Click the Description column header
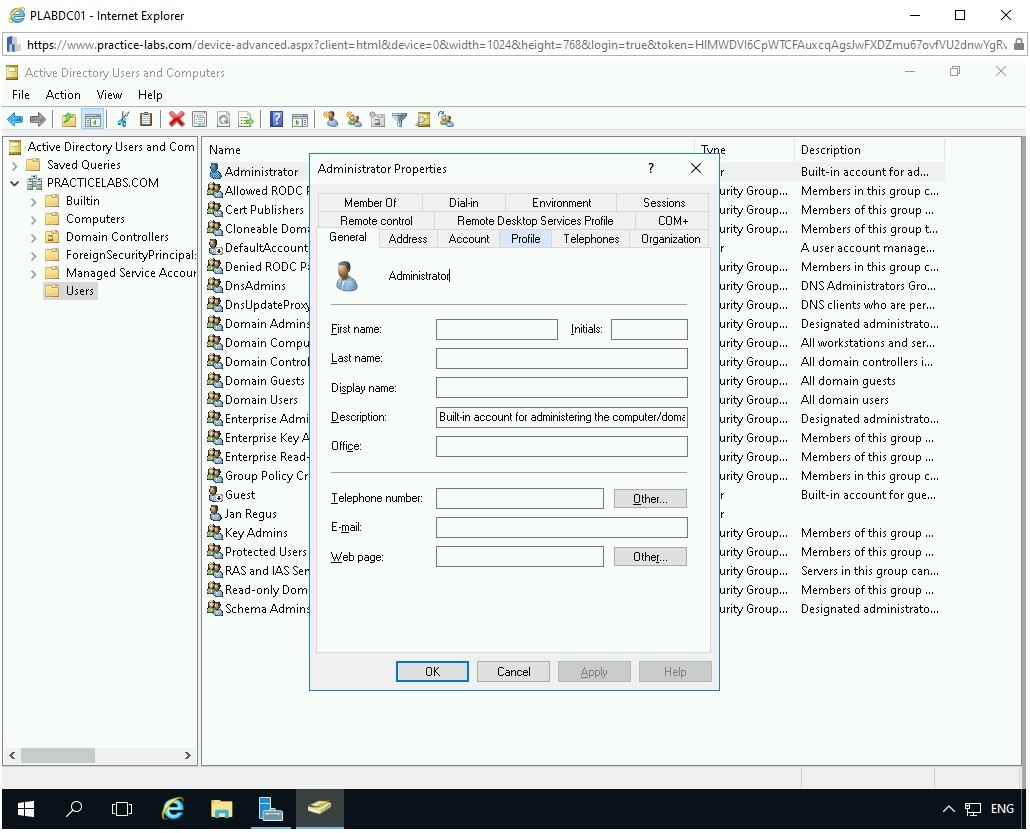This screenshot has width=1030, height=833. (868, 150)
